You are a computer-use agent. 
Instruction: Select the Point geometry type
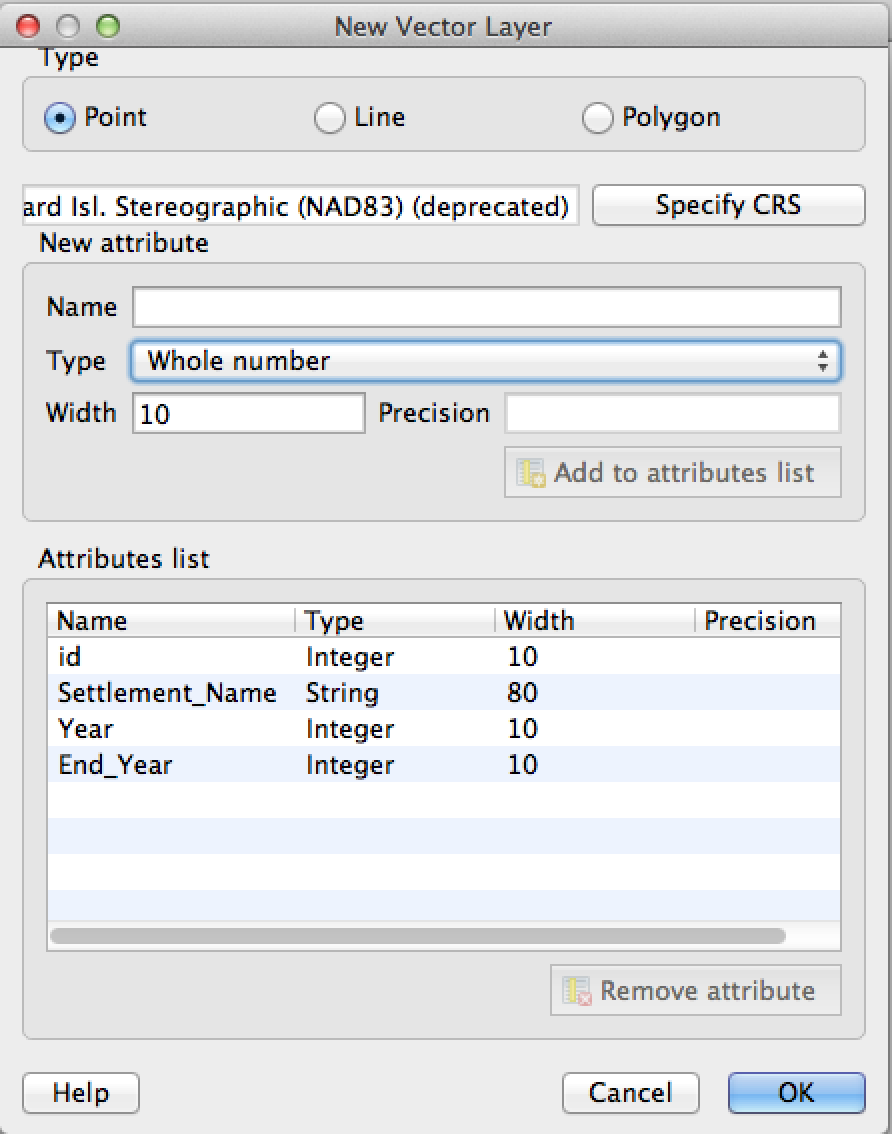(60, 118)
